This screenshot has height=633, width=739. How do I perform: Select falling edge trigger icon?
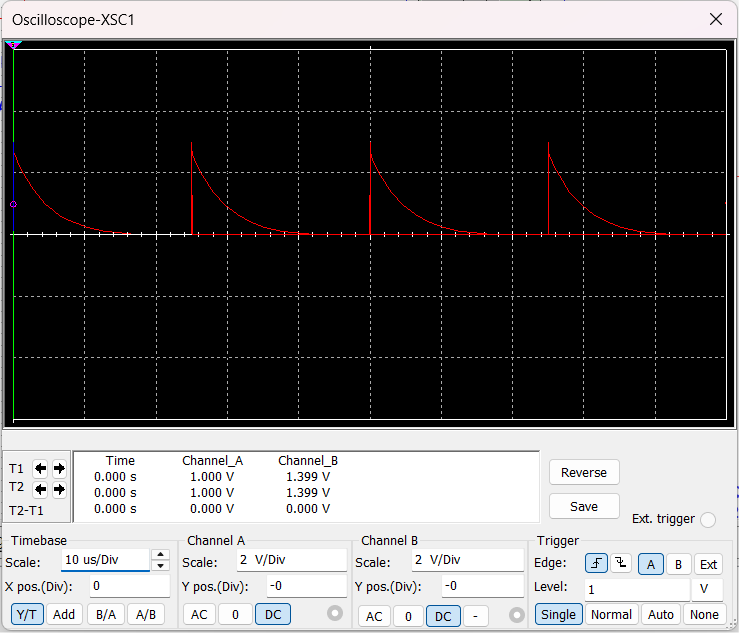tap(621, 563)
